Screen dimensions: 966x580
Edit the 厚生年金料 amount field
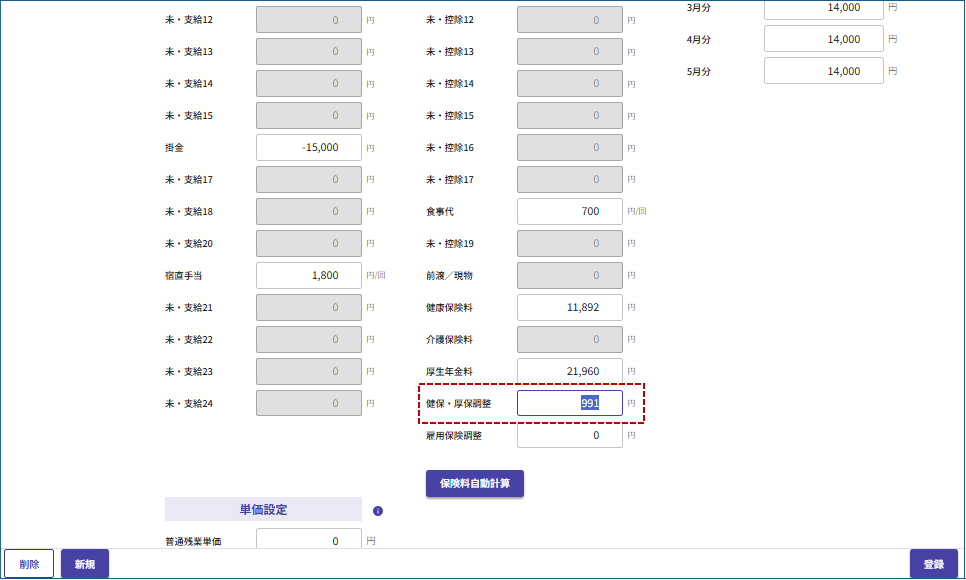(x=569, y=371)
